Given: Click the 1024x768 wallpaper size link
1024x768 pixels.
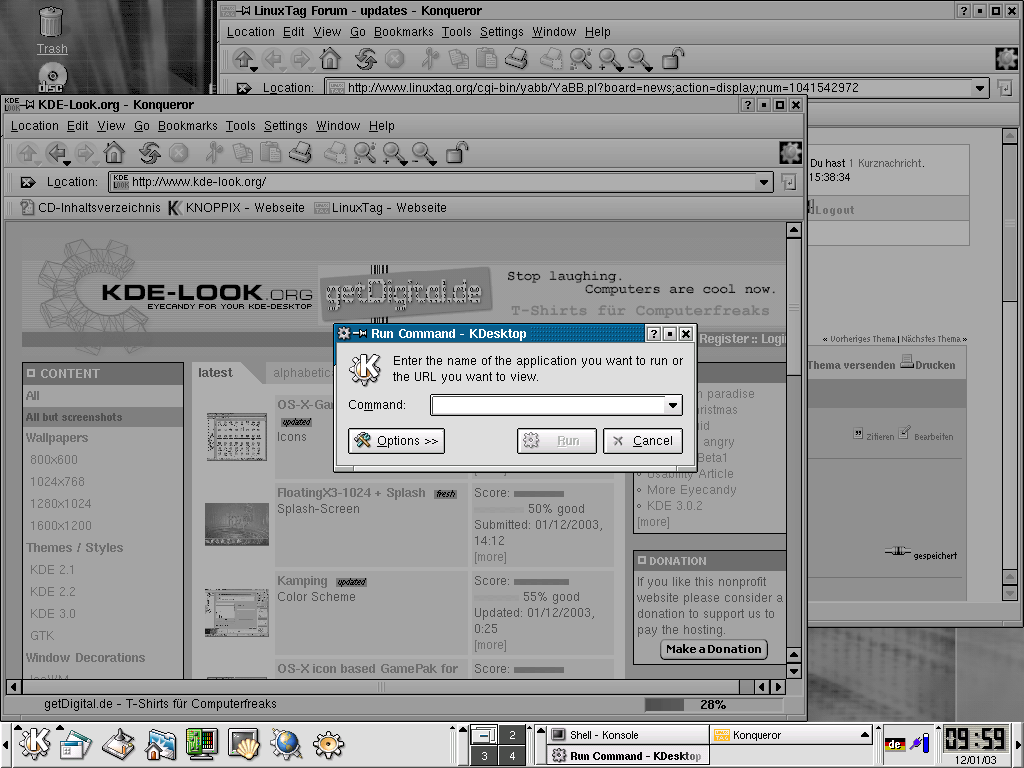Looking at the screenshot, I should point(57,482).
